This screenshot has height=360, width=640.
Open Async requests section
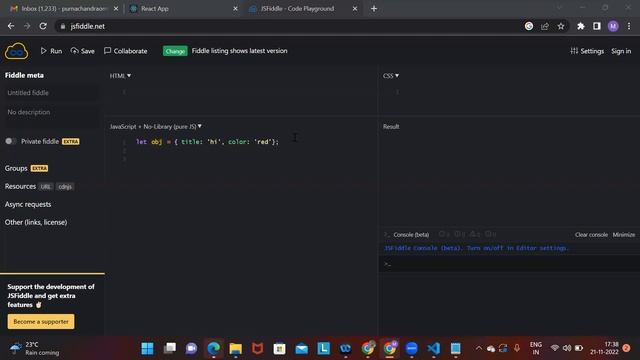point(28,204)
